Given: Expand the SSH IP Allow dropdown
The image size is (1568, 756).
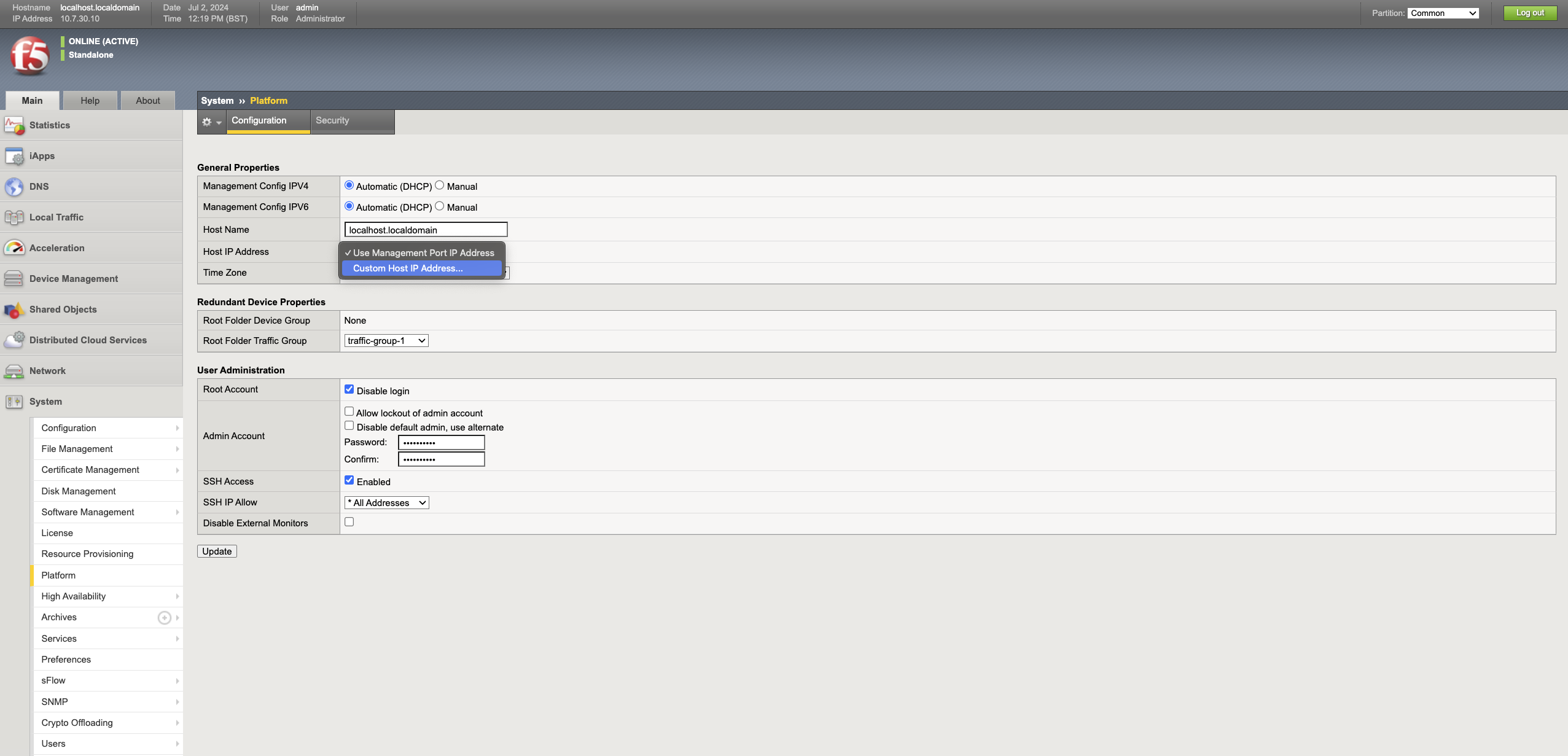Looking at the screenshot, I should (386, 503).
